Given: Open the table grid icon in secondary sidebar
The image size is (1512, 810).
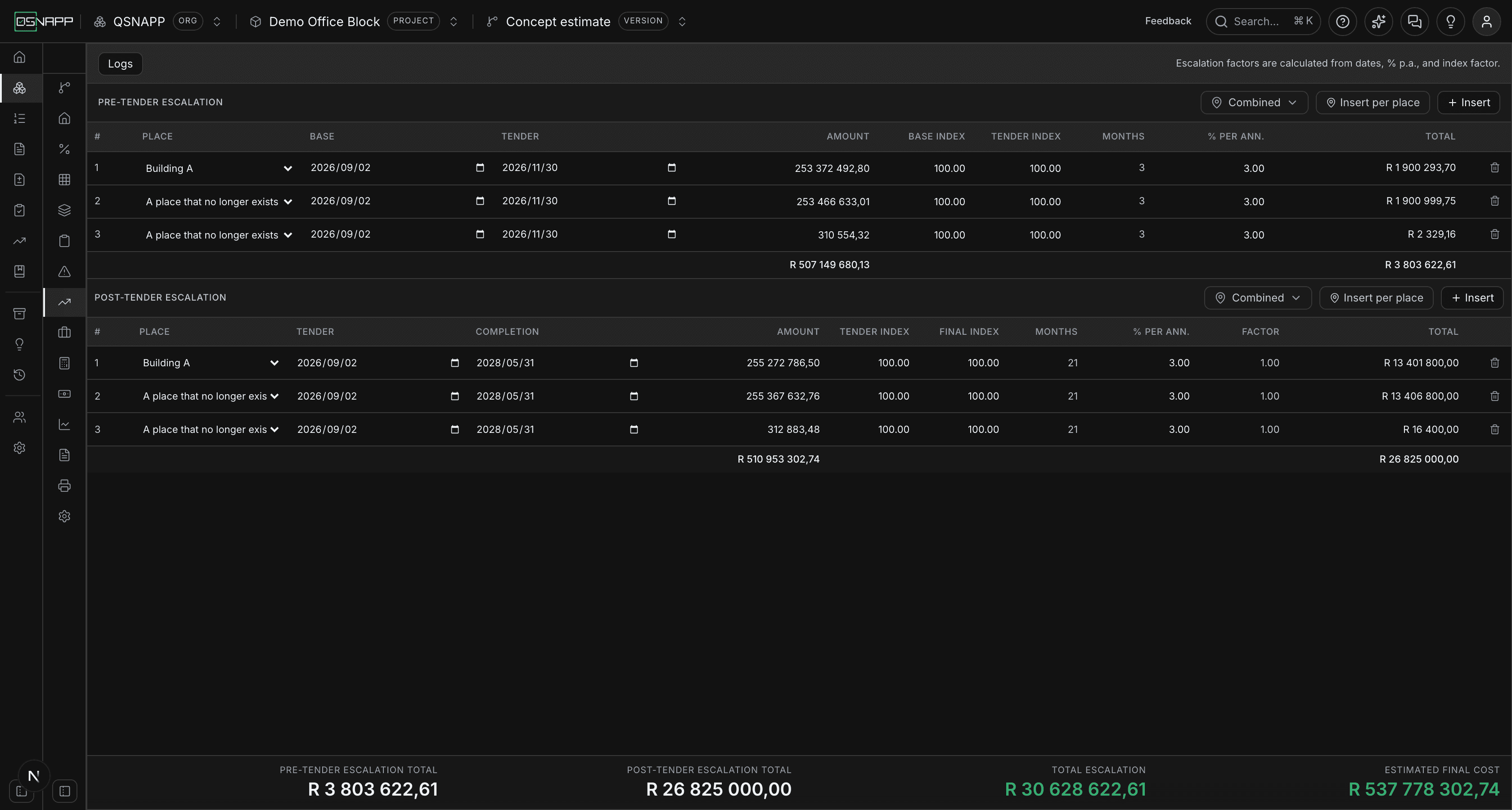Looking at the screenshot, I should point(64,180).
